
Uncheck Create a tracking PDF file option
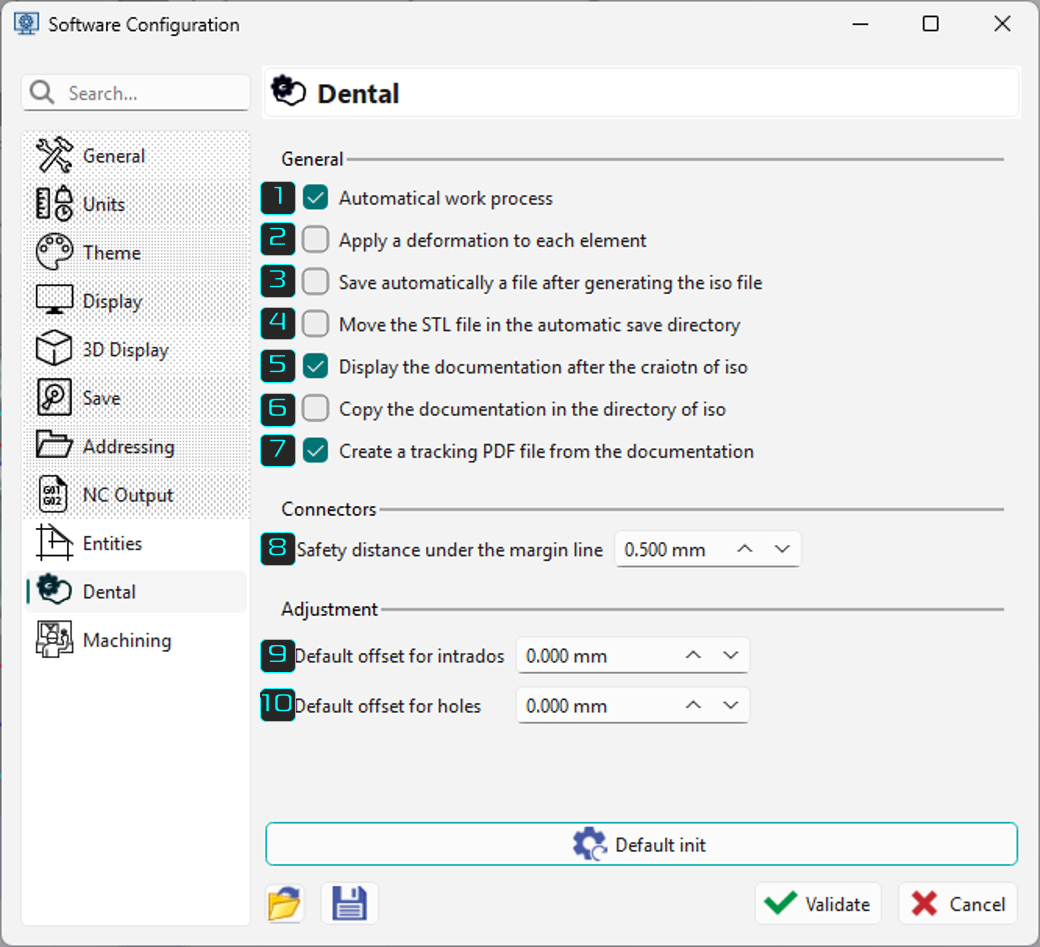[316, 450]
